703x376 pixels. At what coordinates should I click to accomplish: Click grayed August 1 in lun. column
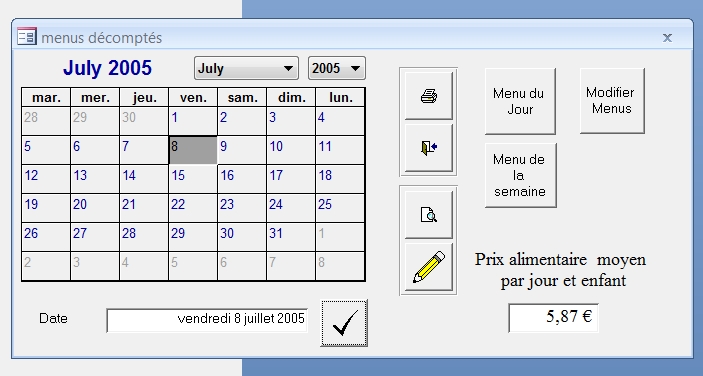pos(340,237)
